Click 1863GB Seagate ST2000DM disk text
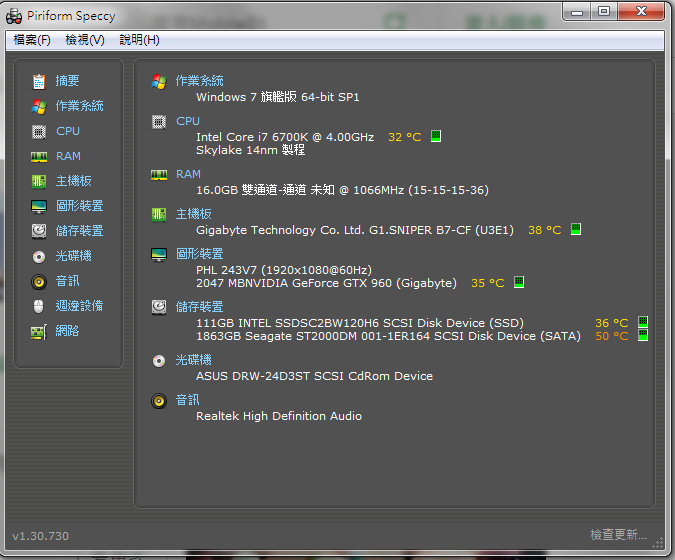The height and width of the screenshot is (560, 675). [x=388, y=336]
